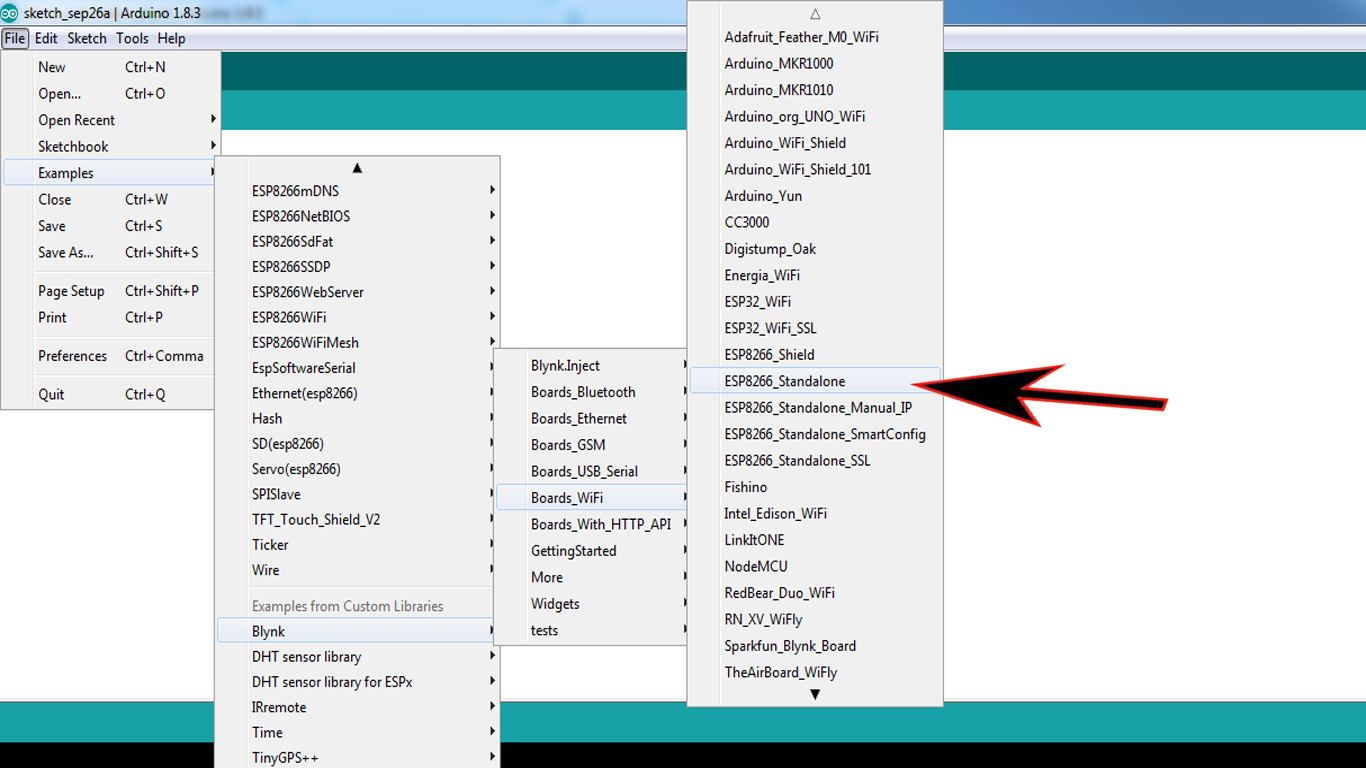Open DHT sensor library examples
The height and width of the screenshot is (768, 1366).
[x=357, y=657]
